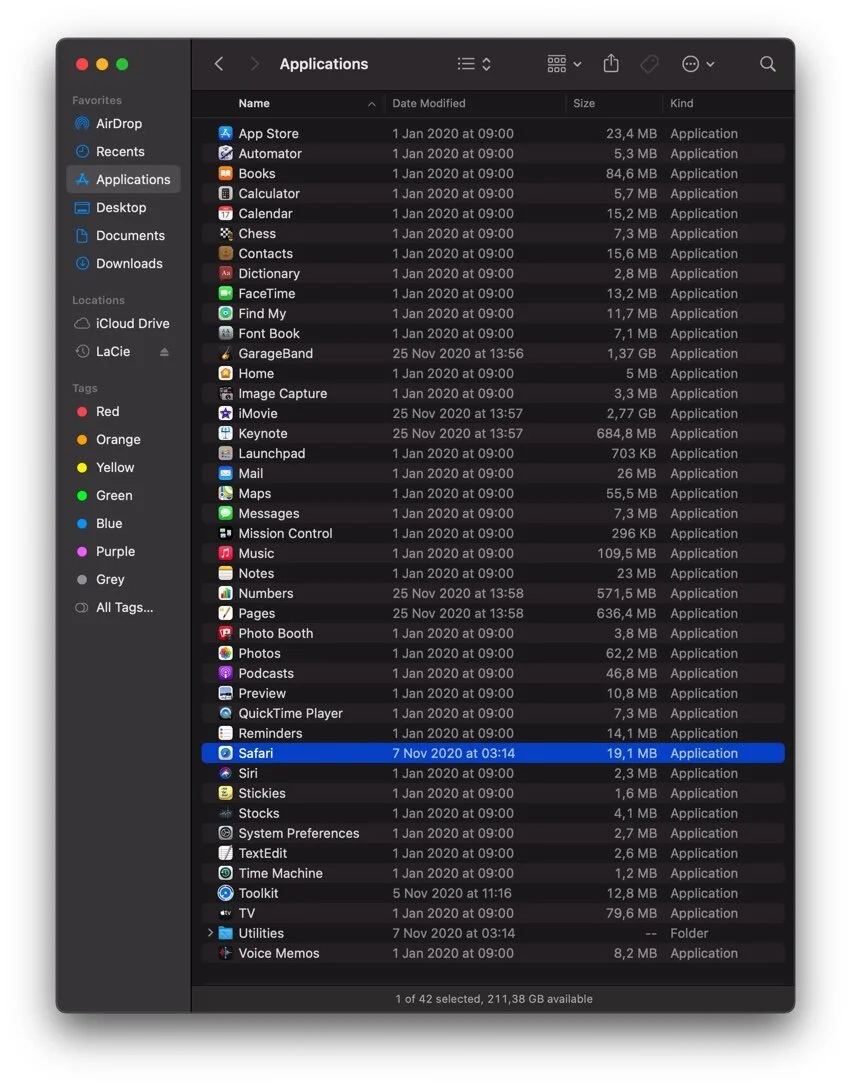Sort by Date Modified column
The width and height of the screenshot is (851, 1087).
(x=428, y=103)
